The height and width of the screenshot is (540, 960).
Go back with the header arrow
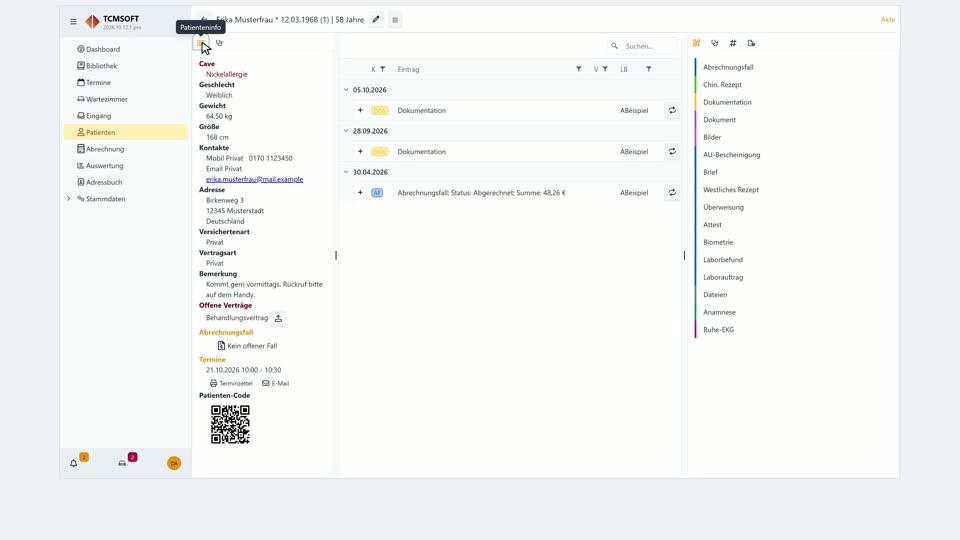(x=204, y=20)
